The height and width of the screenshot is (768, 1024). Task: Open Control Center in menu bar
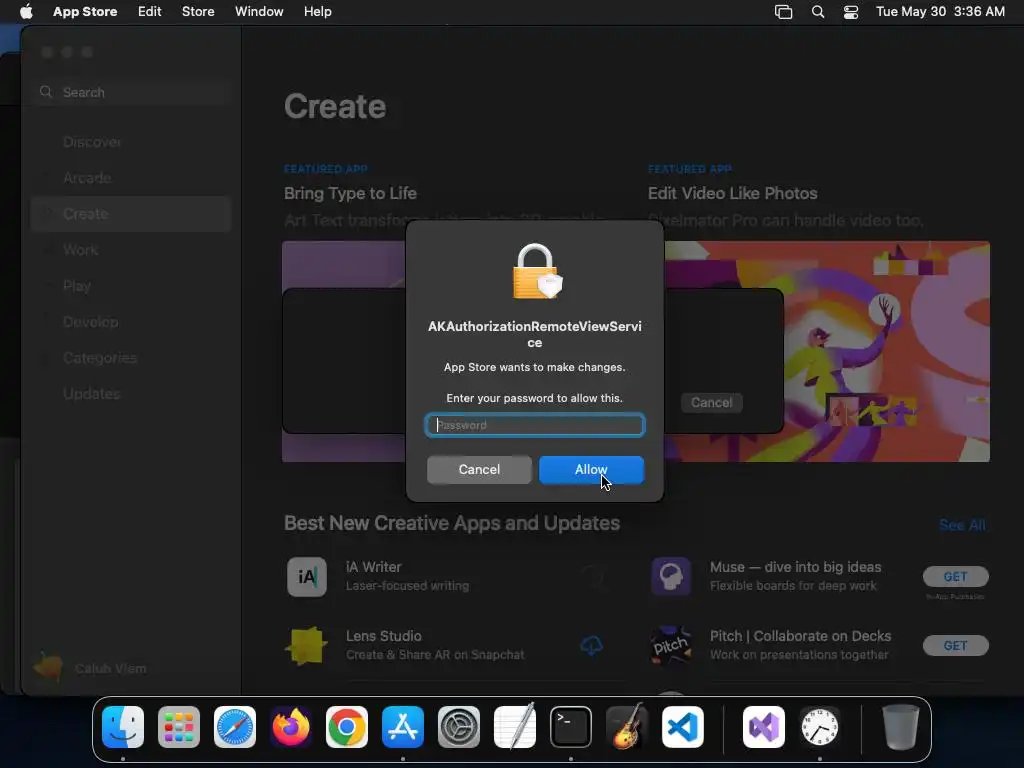[x=851, y=12]
